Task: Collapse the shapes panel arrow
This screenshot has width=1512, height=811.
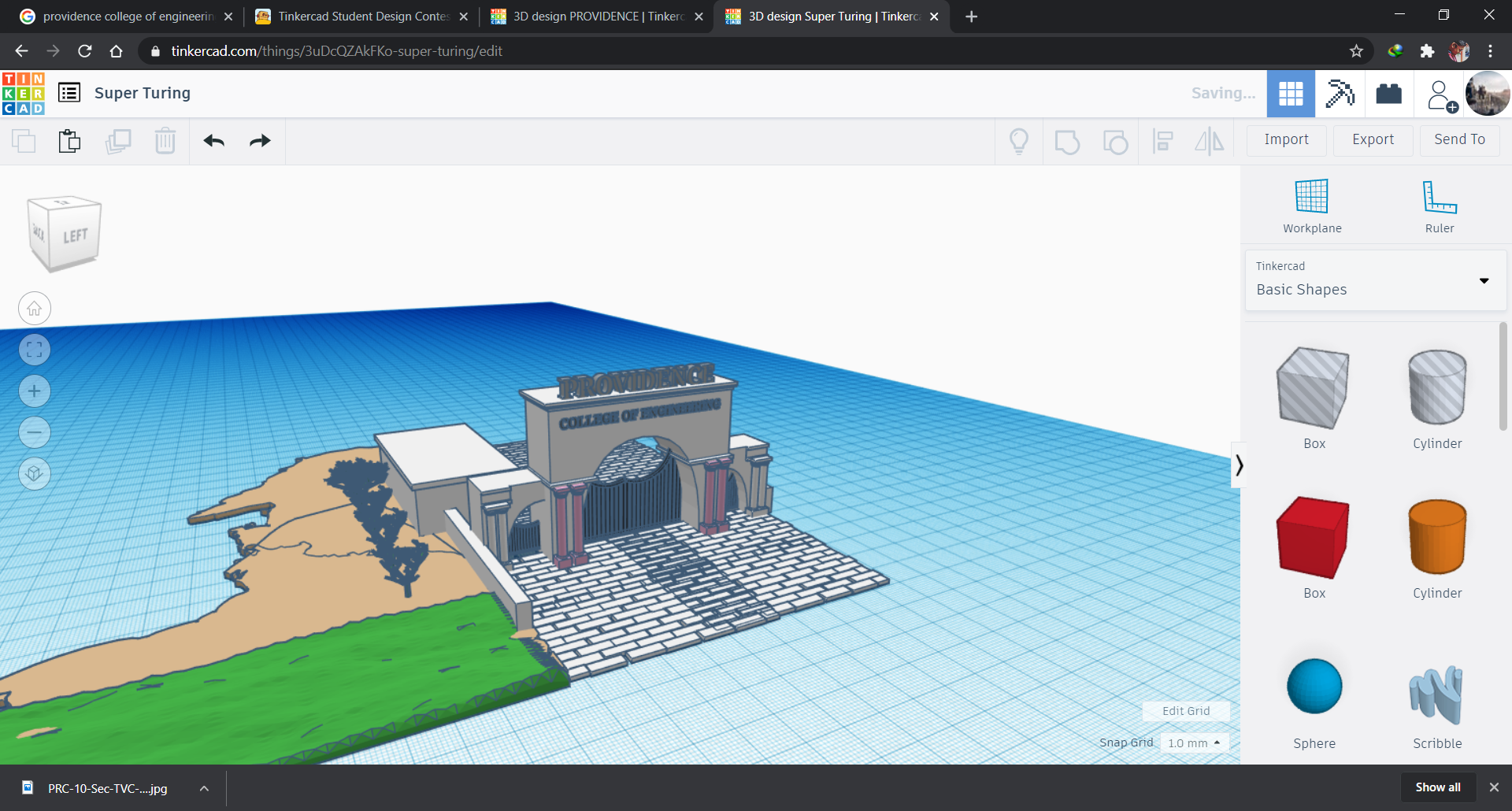Action: click(x=1239, y=465)
